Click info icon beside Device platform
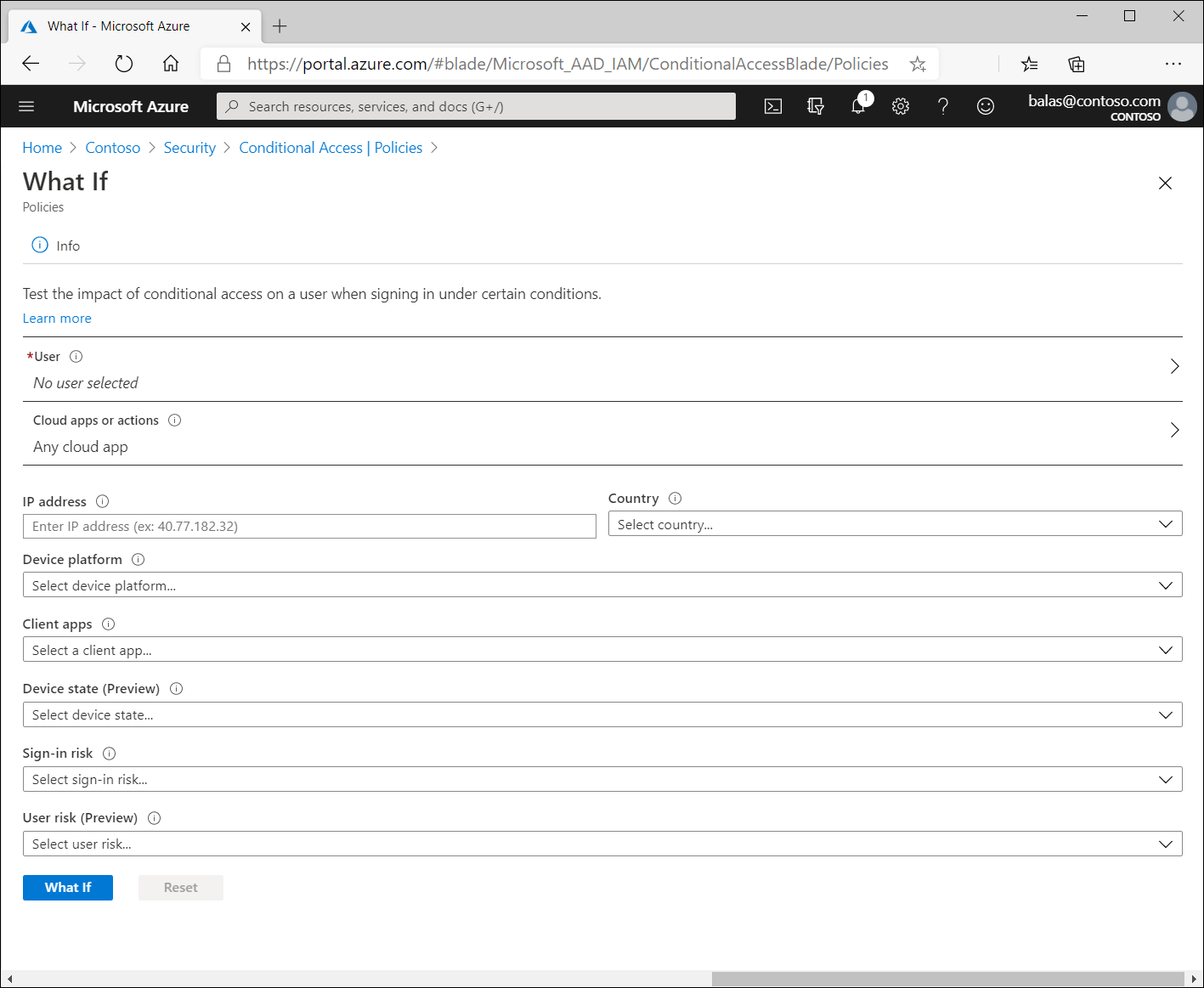The width and height of the screenshot is (1204, 988). tap(138, 560)
